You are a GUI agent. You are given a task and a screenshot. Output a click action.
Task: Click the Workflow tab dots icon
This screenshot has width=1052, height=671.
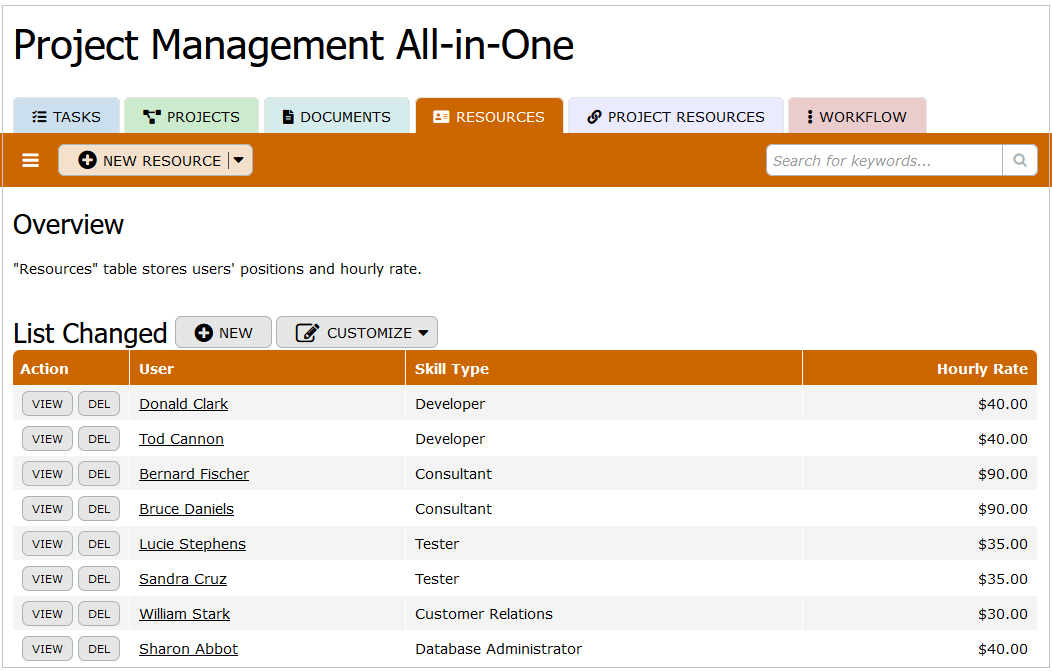point(809,117)
